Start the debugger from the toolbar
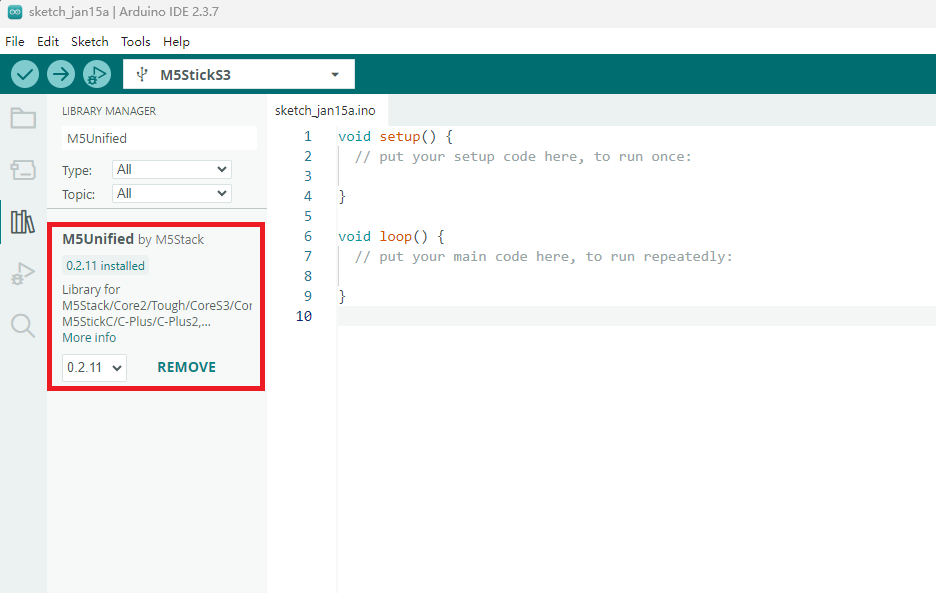 (96, 74)
